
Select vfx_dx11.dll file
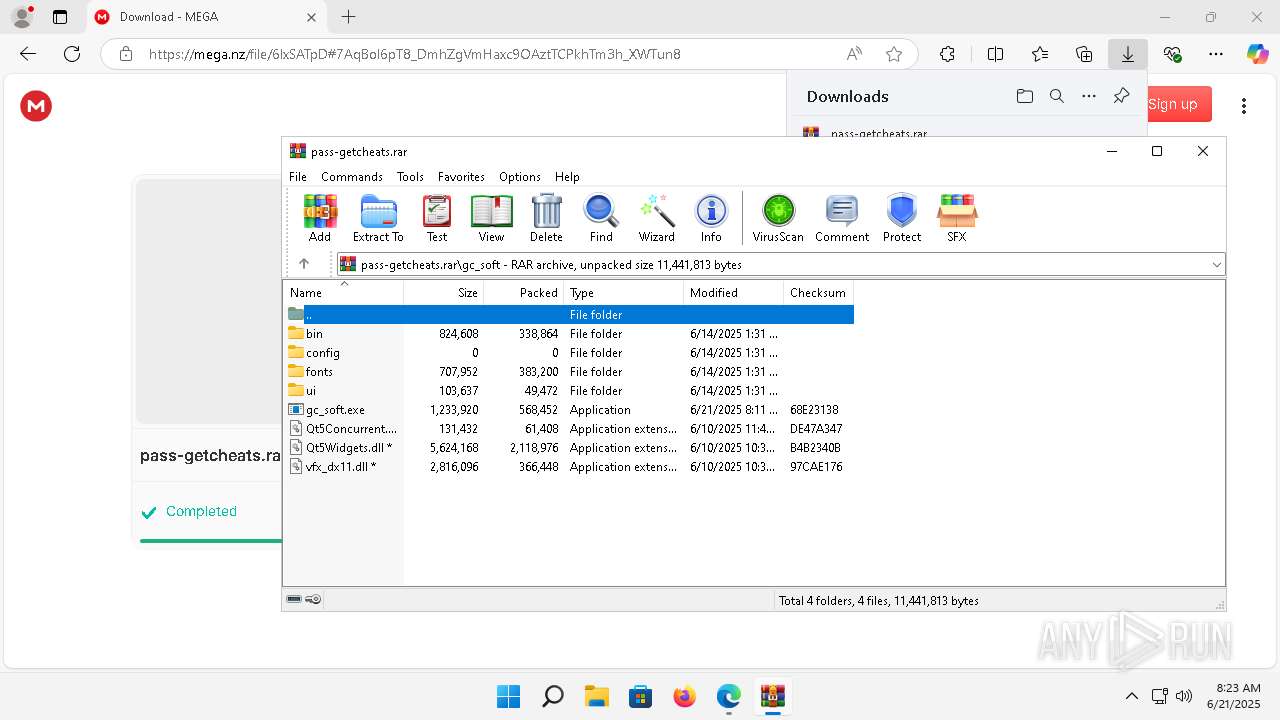[x=569, y=466]
